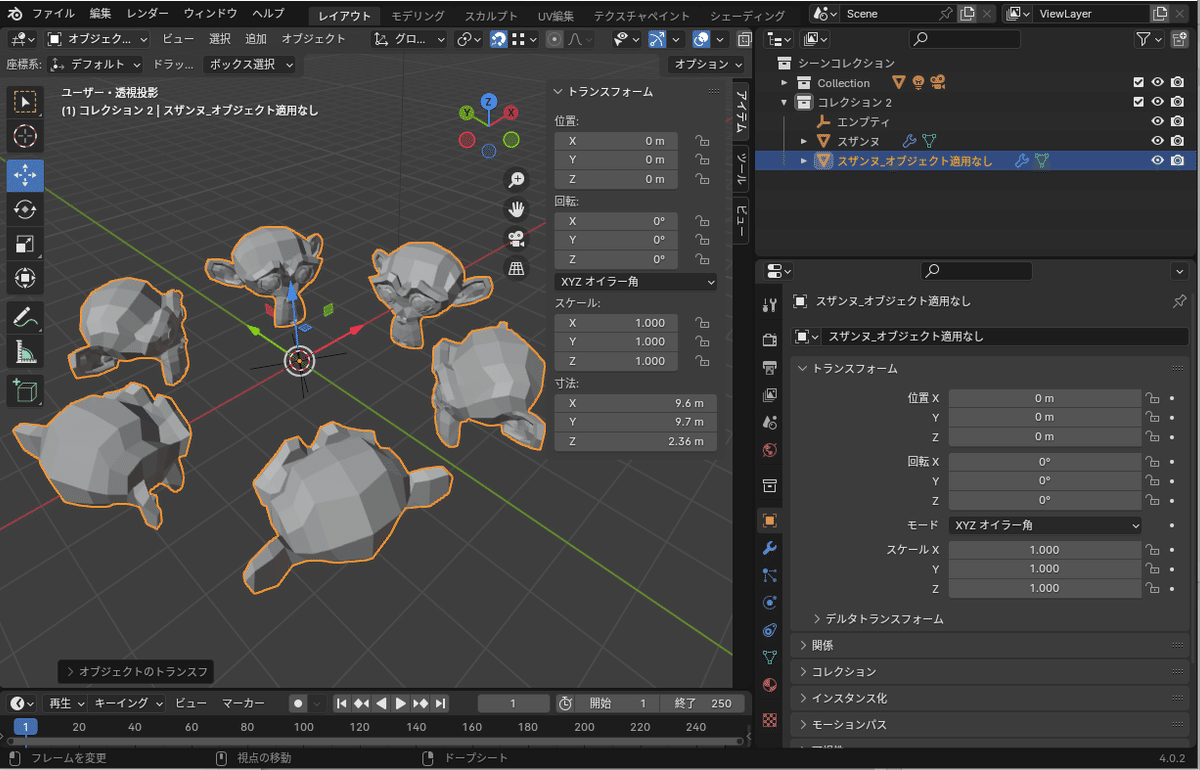
Task: Switch to the シェーディング workspace tab
Action: coord(747,16)
